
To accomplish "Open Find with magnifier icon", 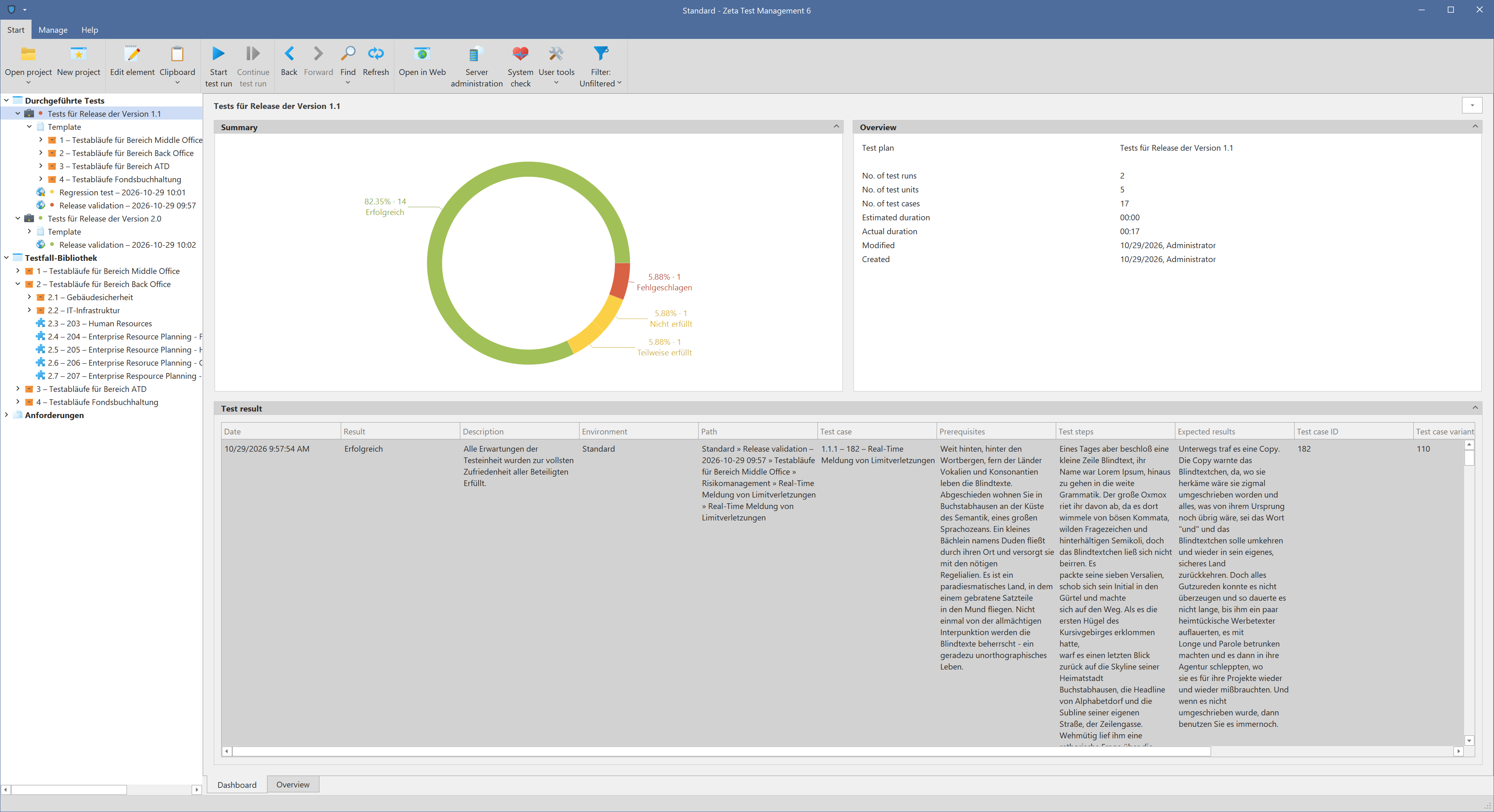I will [347, 53].
